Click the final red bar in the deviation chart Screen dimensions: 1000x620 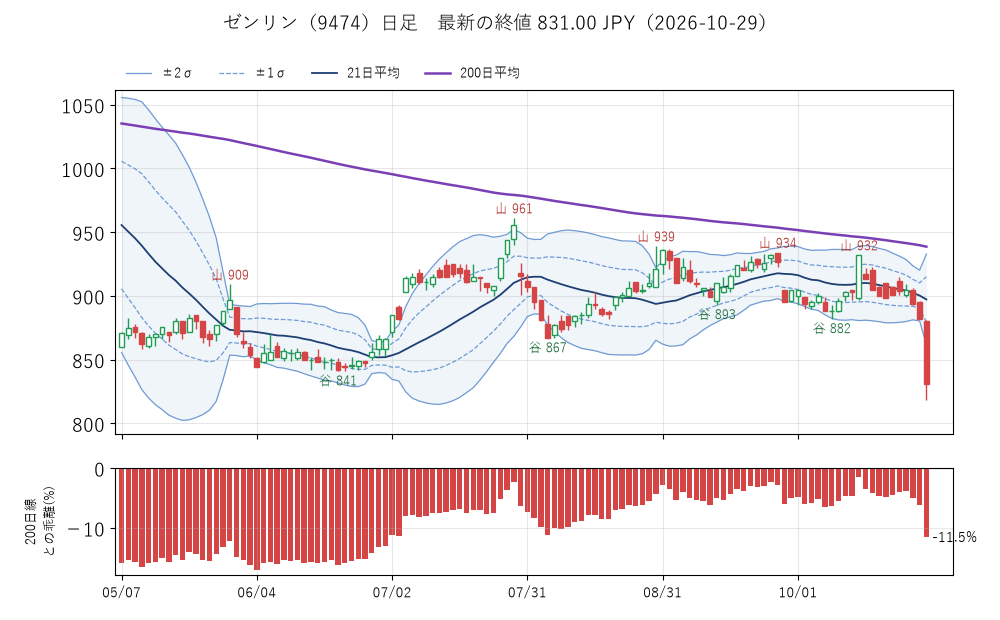[927, 503]
